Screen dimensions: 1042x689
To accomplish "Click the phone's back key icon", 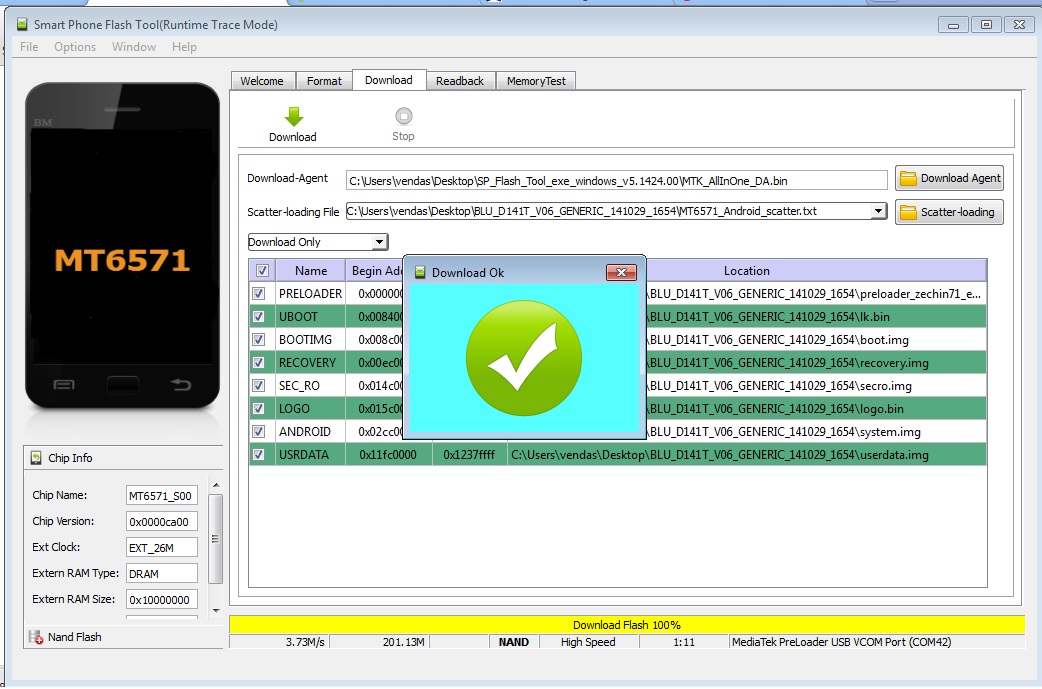I will click(180, 384).
